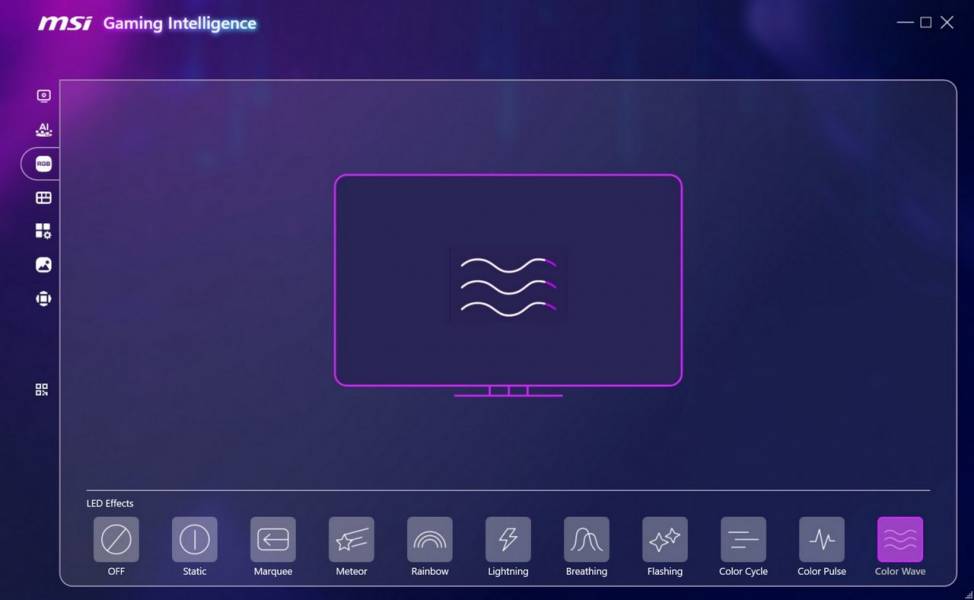Click the QR code icon in sidebar
This screenshot has height=600, width=974.
[x=42, y=390]
